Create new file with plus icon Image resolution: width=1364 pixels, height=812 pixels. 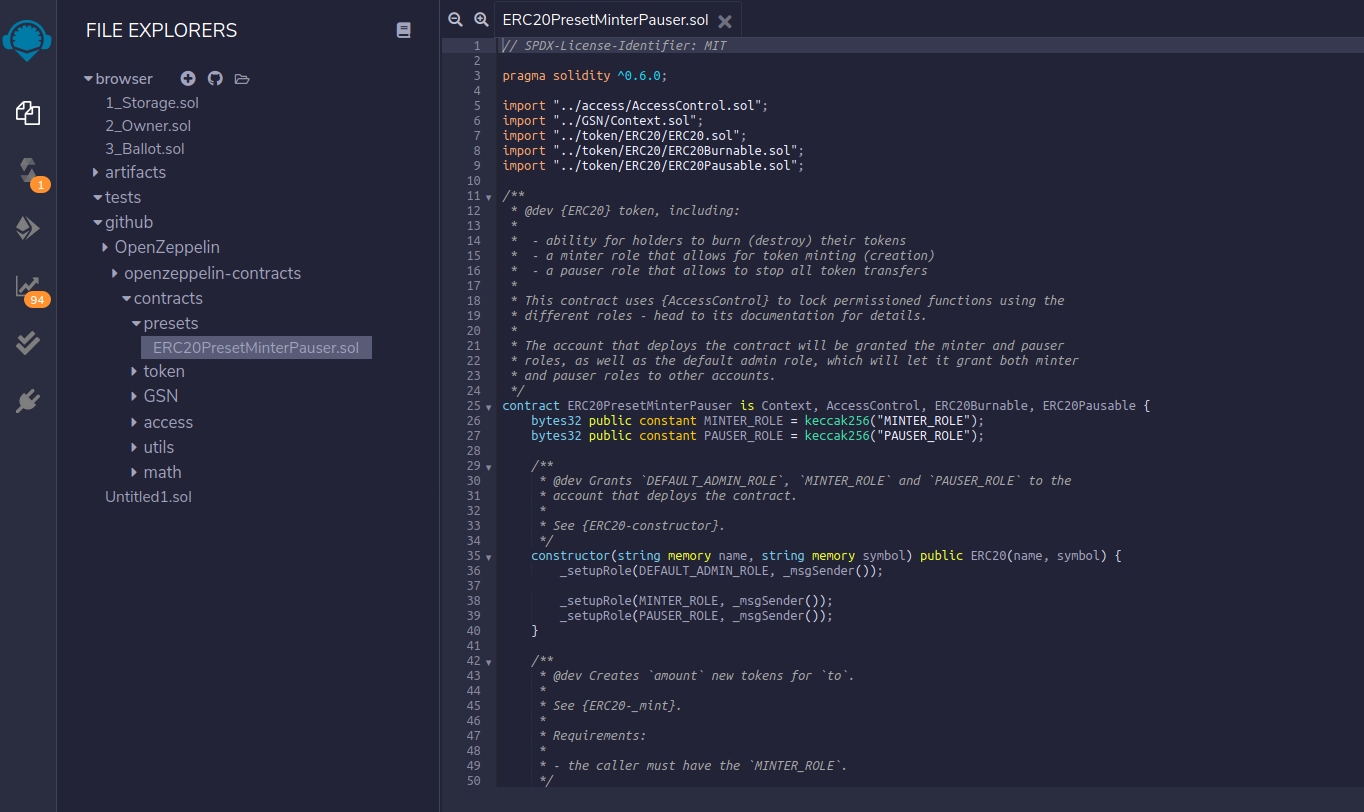click(x=187, y=78)
